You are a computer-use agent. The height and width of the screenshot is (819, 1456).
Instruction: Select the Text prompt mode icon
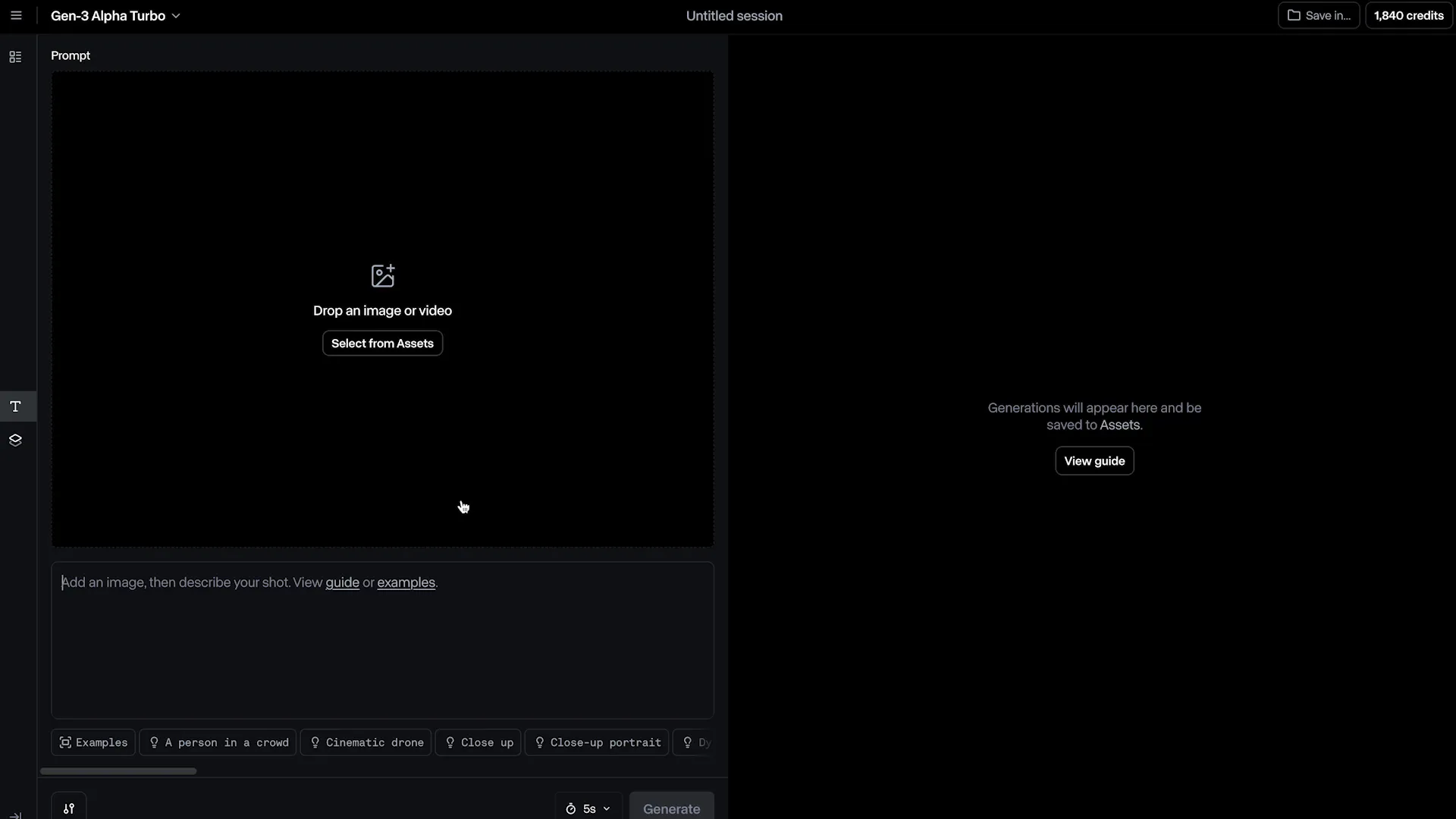[x=15, y=406]
